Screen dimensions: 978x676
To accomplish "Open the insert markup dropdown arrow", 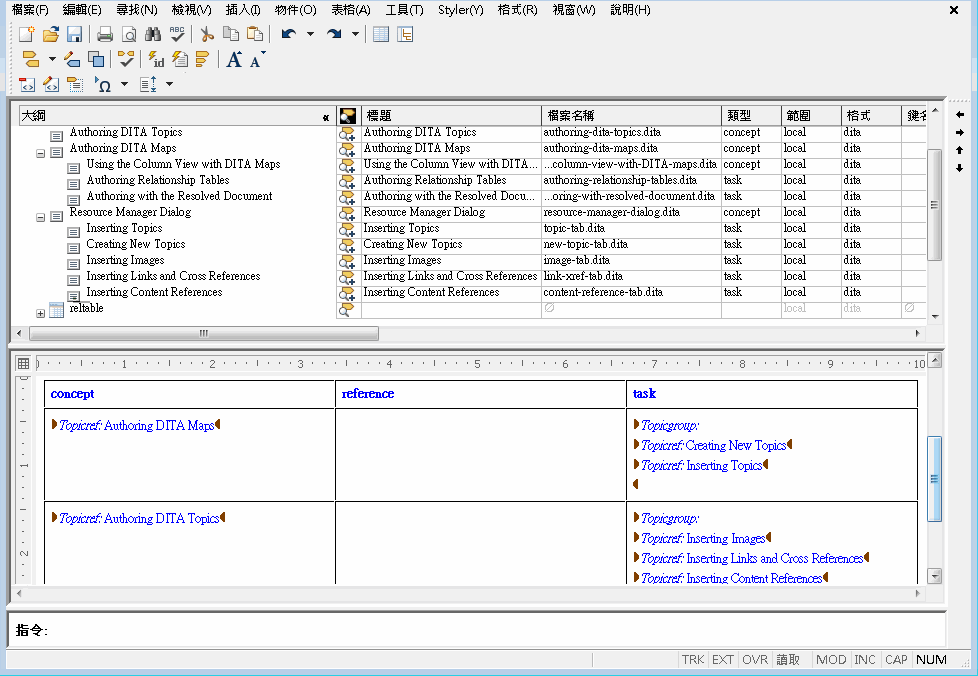I will pyautogui.click(x=52, y=60).
